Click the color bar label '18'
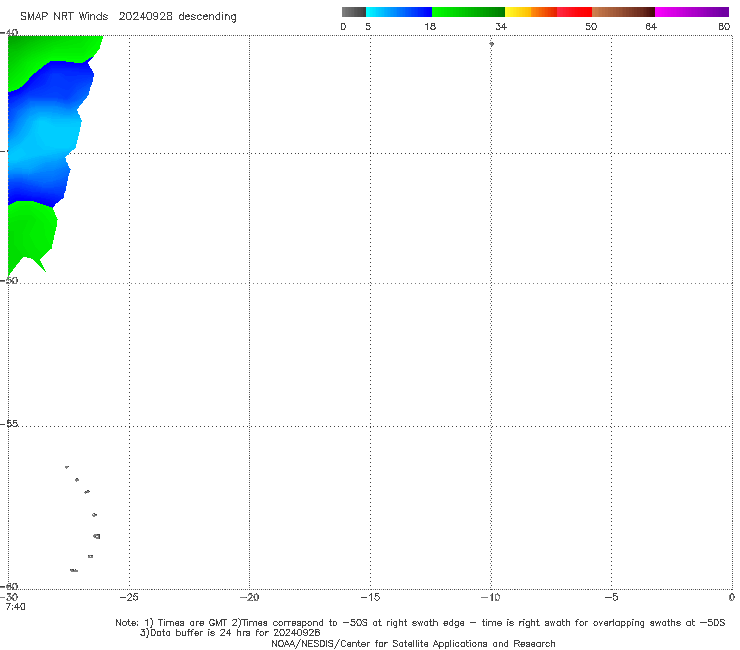 430,27
